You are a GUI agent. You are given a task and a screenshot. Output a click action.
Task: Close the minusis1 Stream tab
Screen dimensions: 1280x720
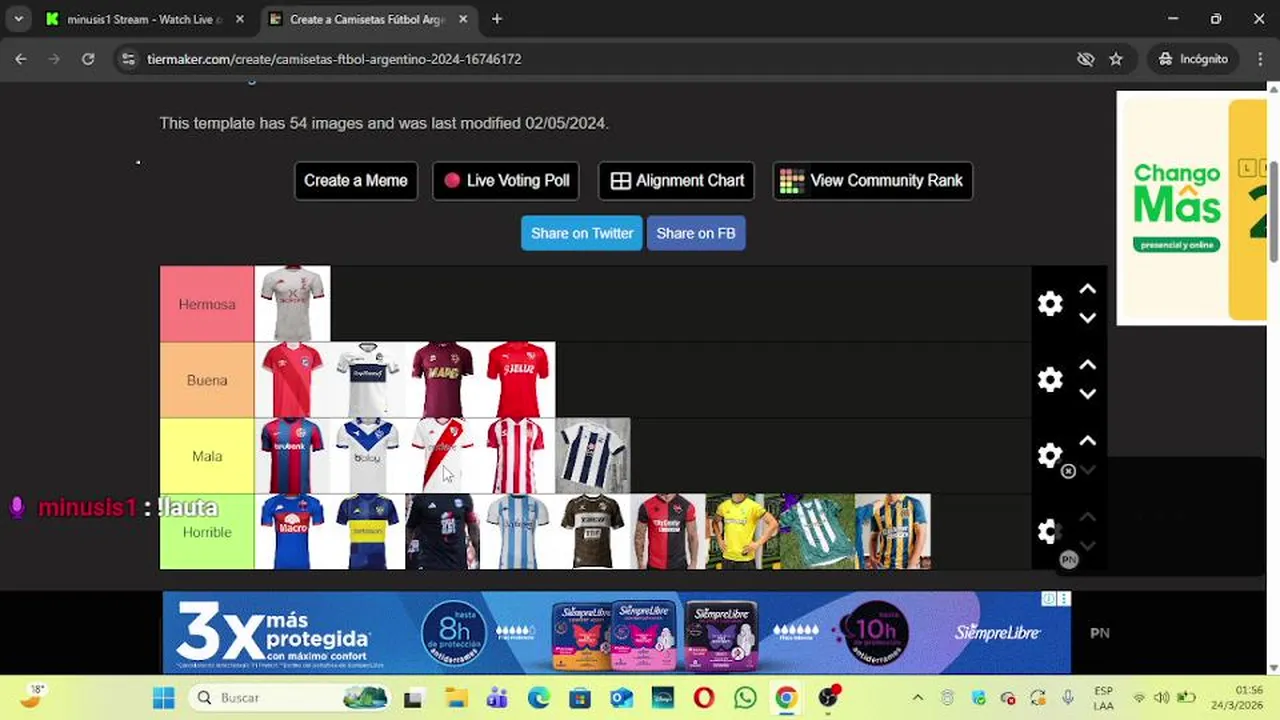point(240,19)
